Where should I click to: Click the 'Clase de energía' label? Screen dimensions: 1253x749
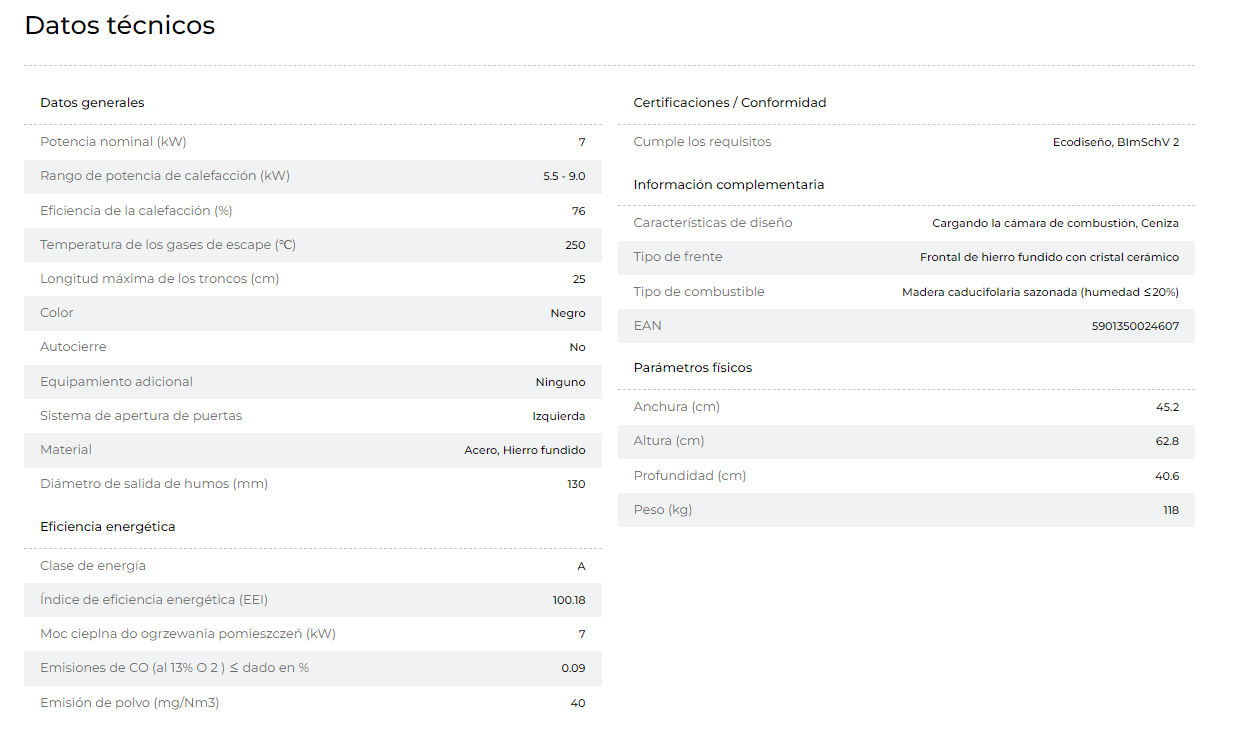click(x=93, y=566)
